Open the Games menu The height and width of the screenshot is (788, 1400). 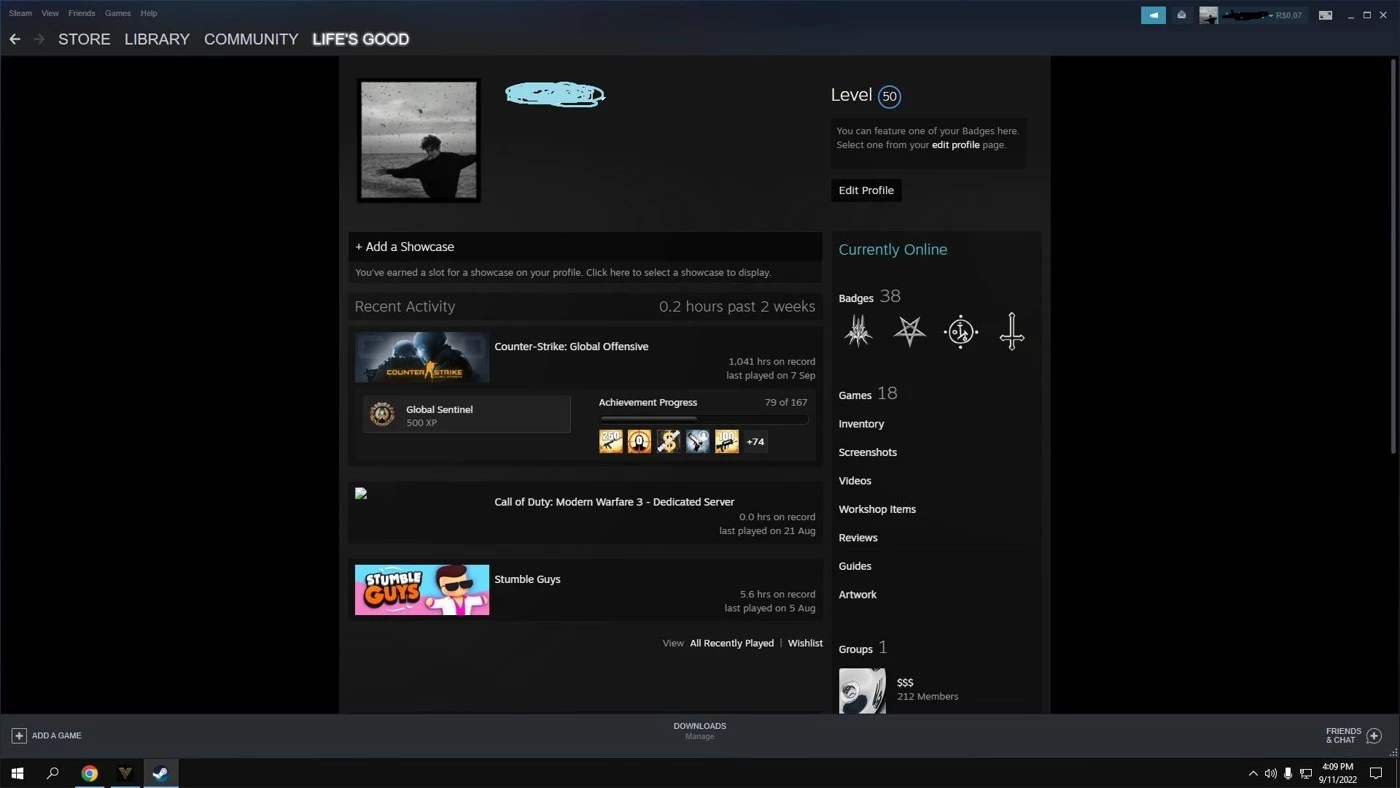[x=118, y=13]
